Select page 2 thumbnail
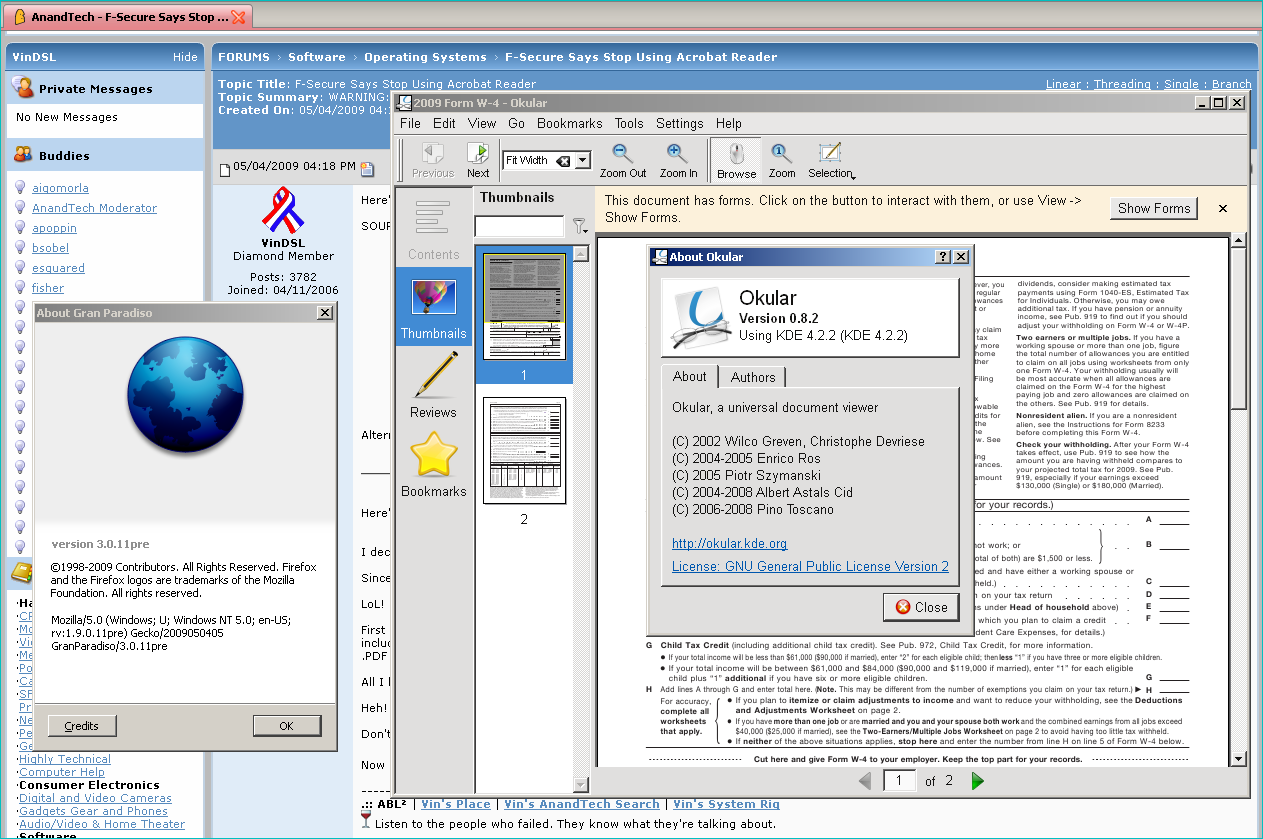 click(x=524, y=451)
